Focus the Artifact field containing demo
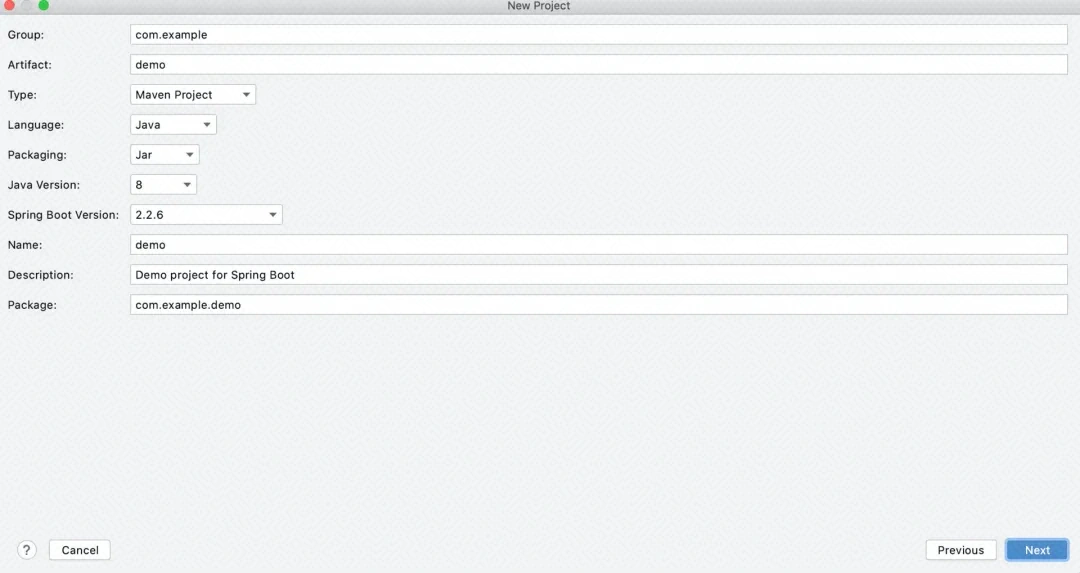This screenshot has height=573, width=1080. point(599,65)
